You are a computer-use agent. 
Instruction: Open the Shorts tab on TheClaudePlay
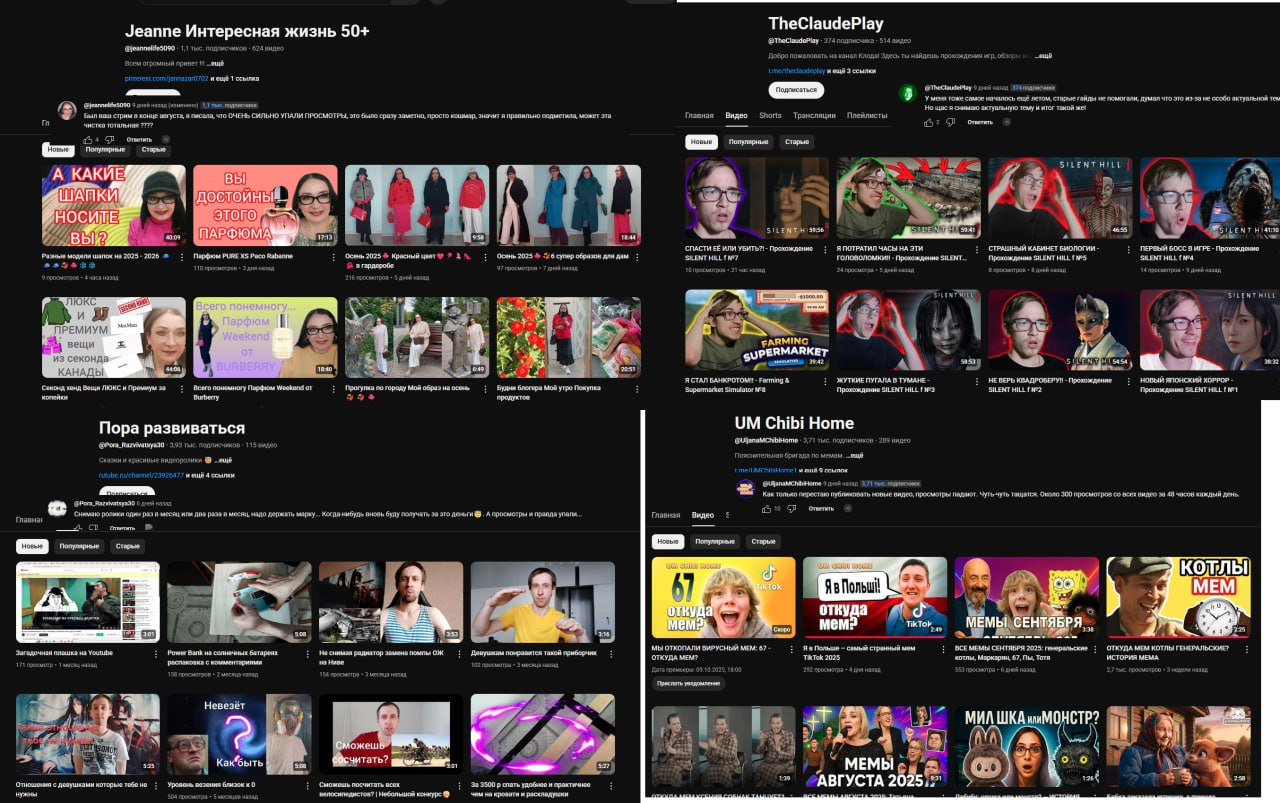click(x=770, y=115)
